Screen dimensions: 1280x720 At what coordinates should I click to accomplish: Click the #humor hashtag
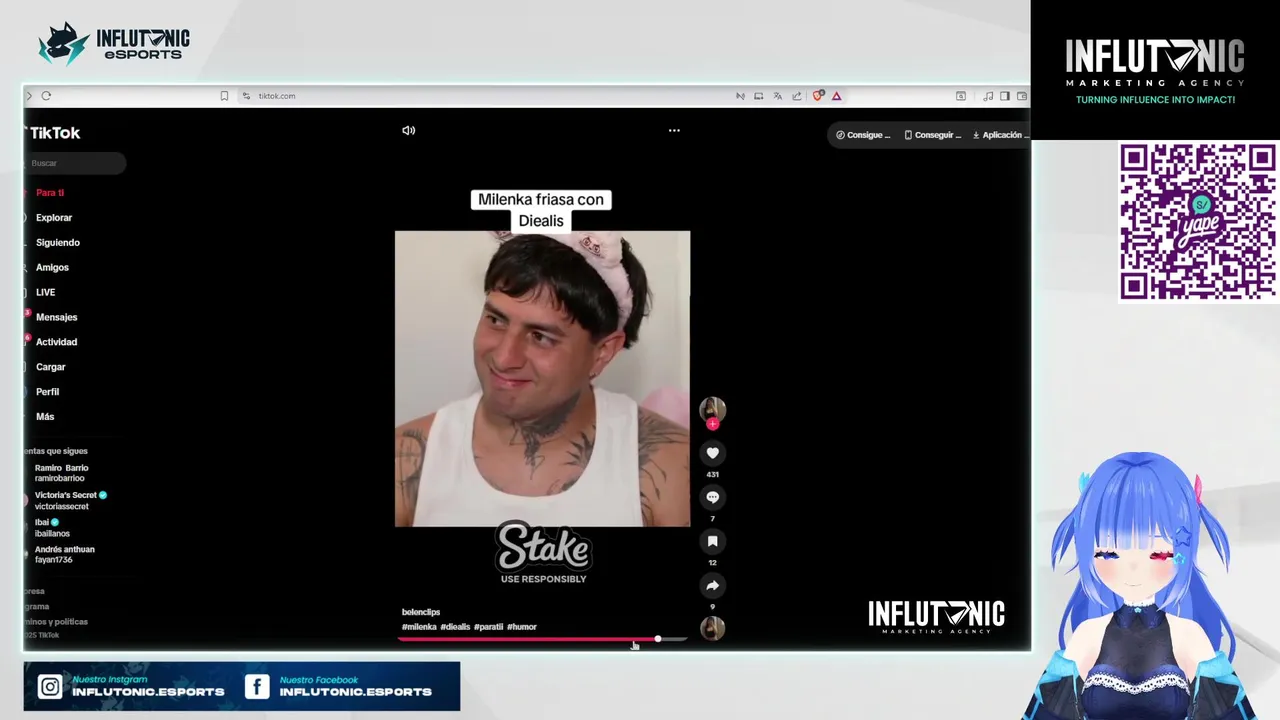[x=522, y=627]
